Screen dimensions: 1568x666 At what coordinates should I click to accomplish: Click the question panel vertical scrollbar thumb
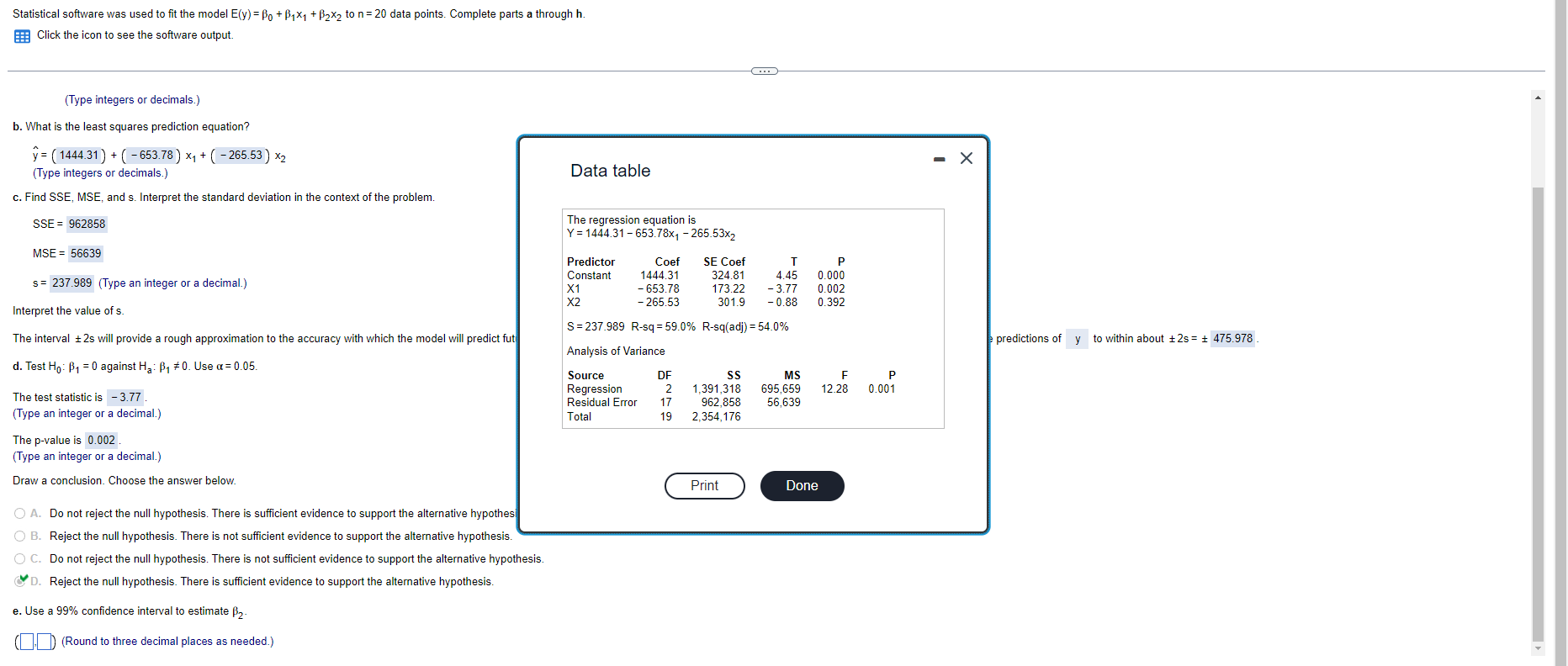(x=1538, y=414)
